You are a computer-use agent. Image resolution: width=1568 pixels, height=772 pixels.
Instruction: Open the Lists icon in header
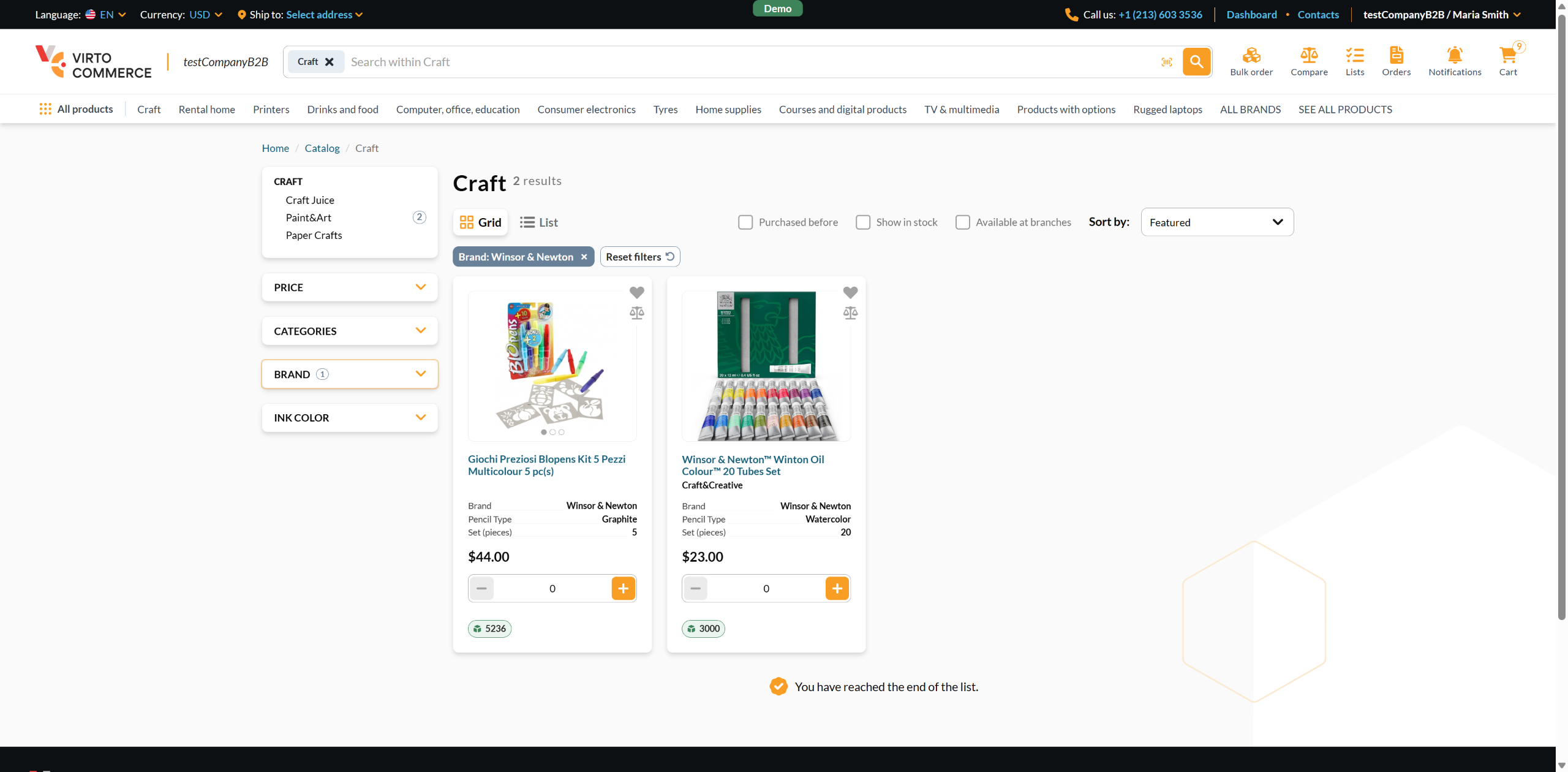click(x=1354, y=56)
